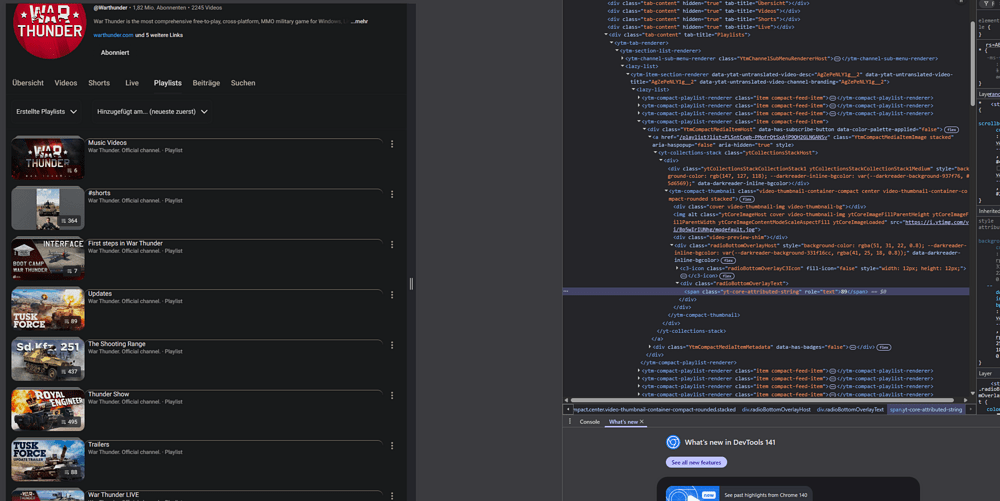Select the Console drawer tab
1000x501 pixels.
coord(590,422)
